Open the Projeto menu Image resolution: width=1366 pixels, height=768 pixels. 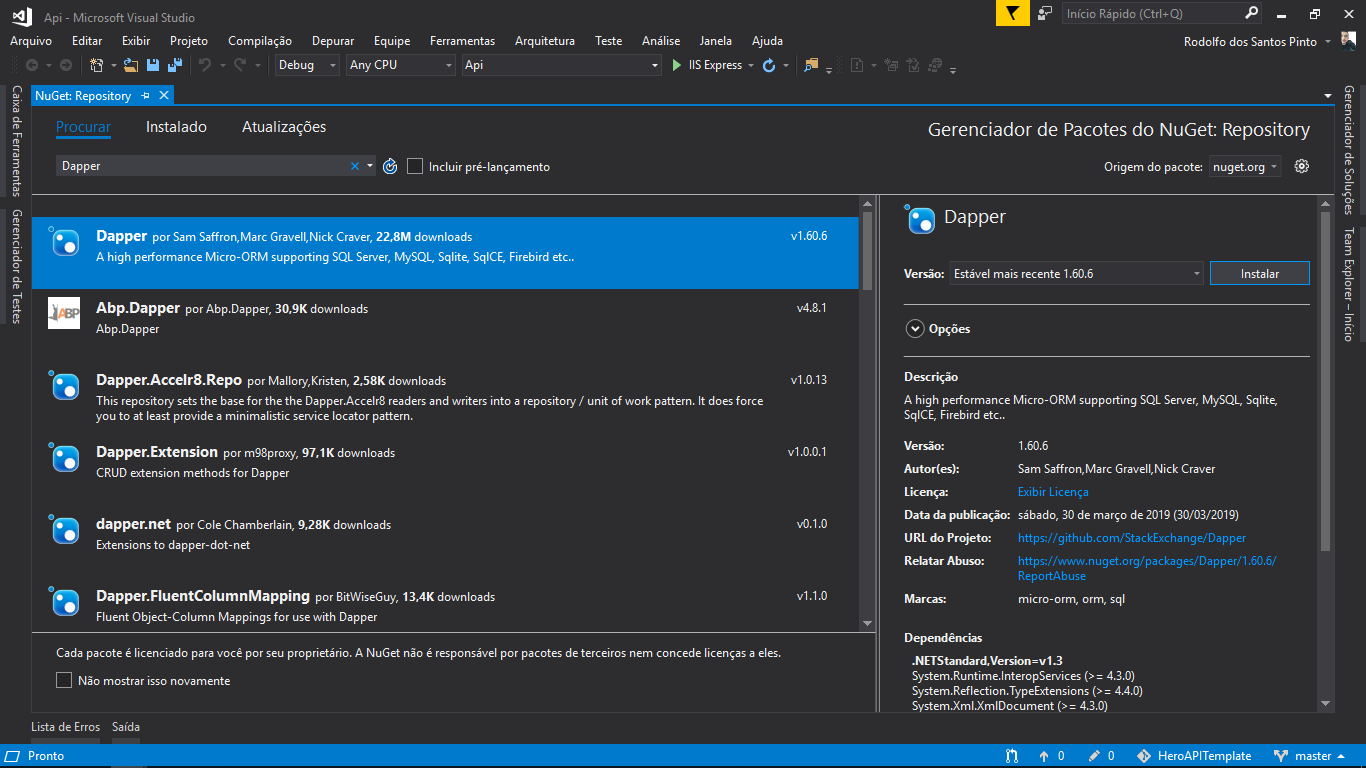(189, 41)
